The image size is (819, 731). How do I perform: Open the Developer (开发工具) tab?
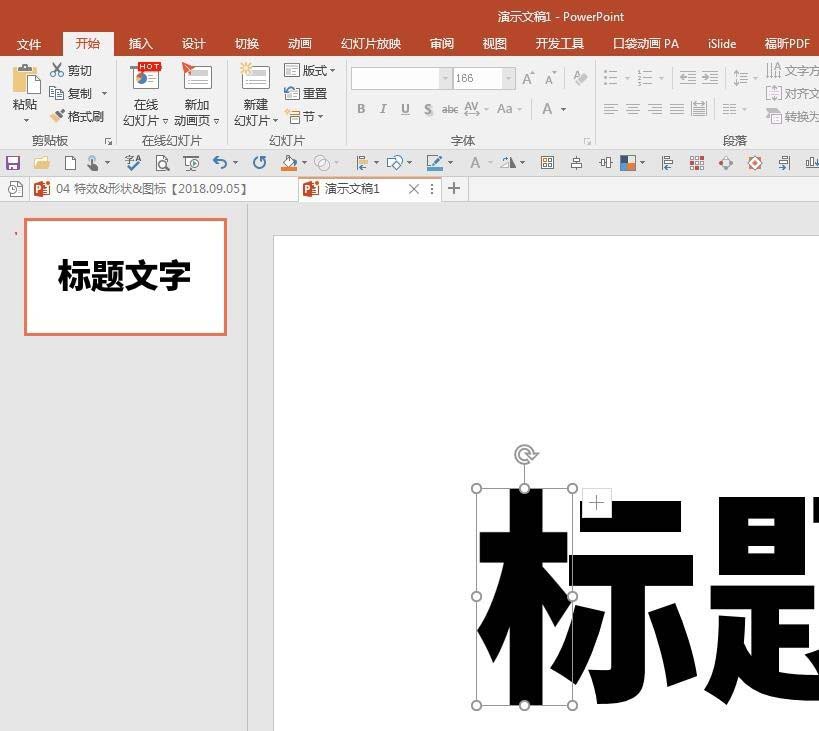point(559,44)
